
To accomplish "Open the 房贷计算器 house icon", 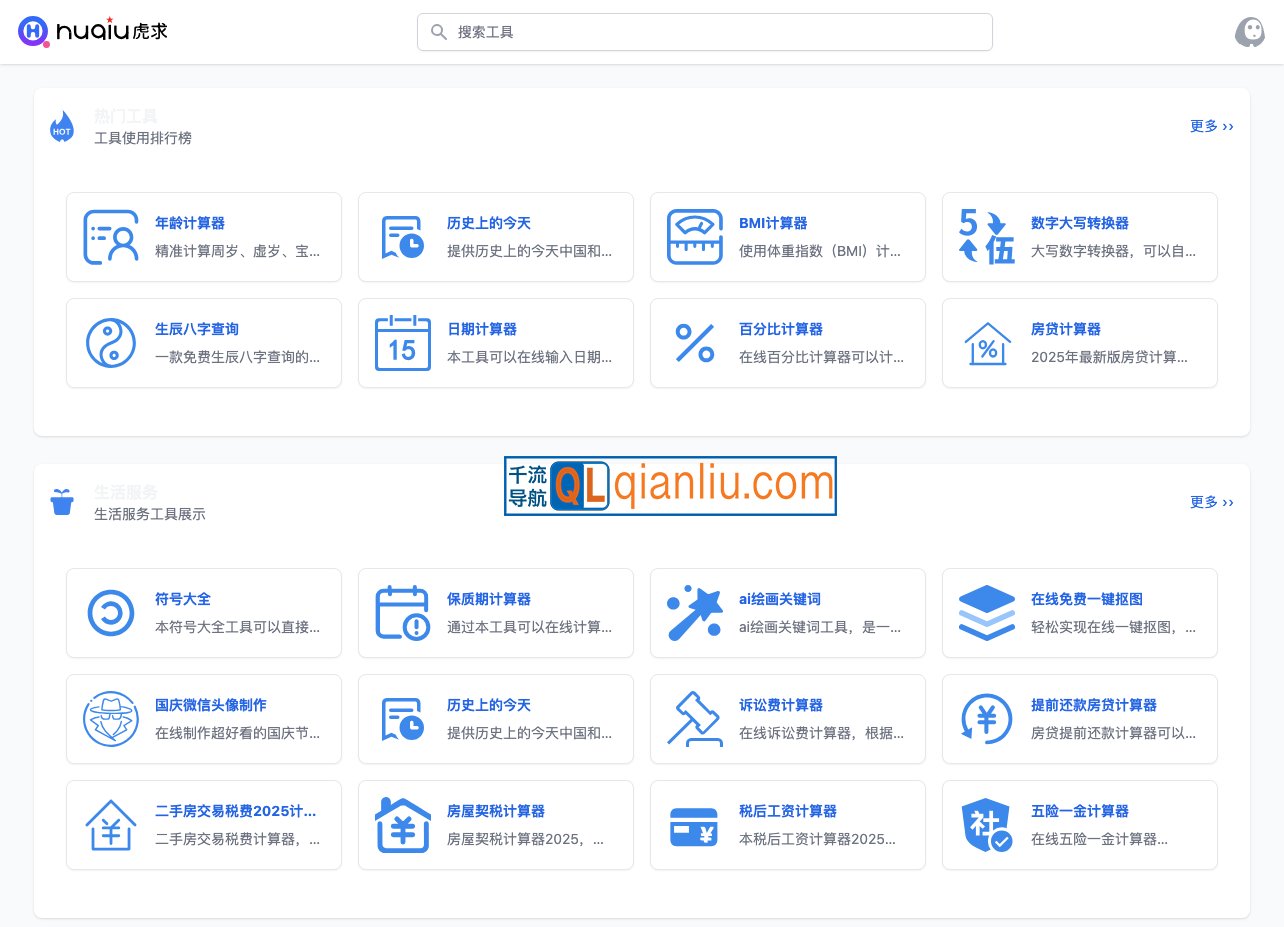I will click(x=986, y=343).
